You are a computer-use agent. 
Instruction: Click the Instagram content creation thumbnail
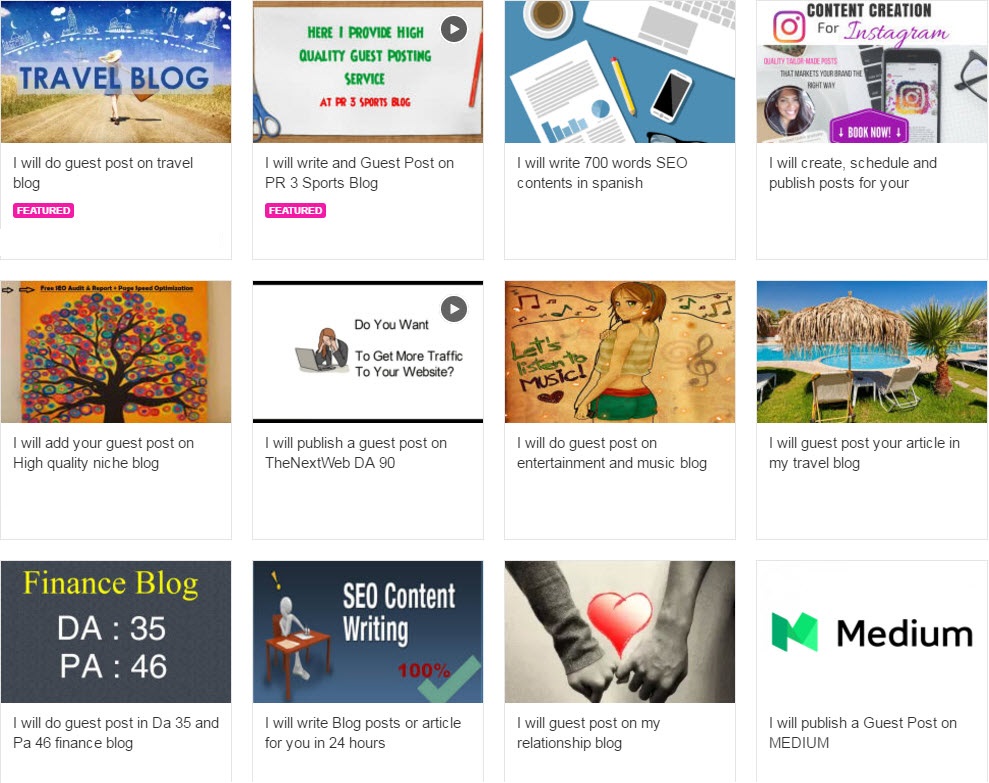click(x=872, y=72)
